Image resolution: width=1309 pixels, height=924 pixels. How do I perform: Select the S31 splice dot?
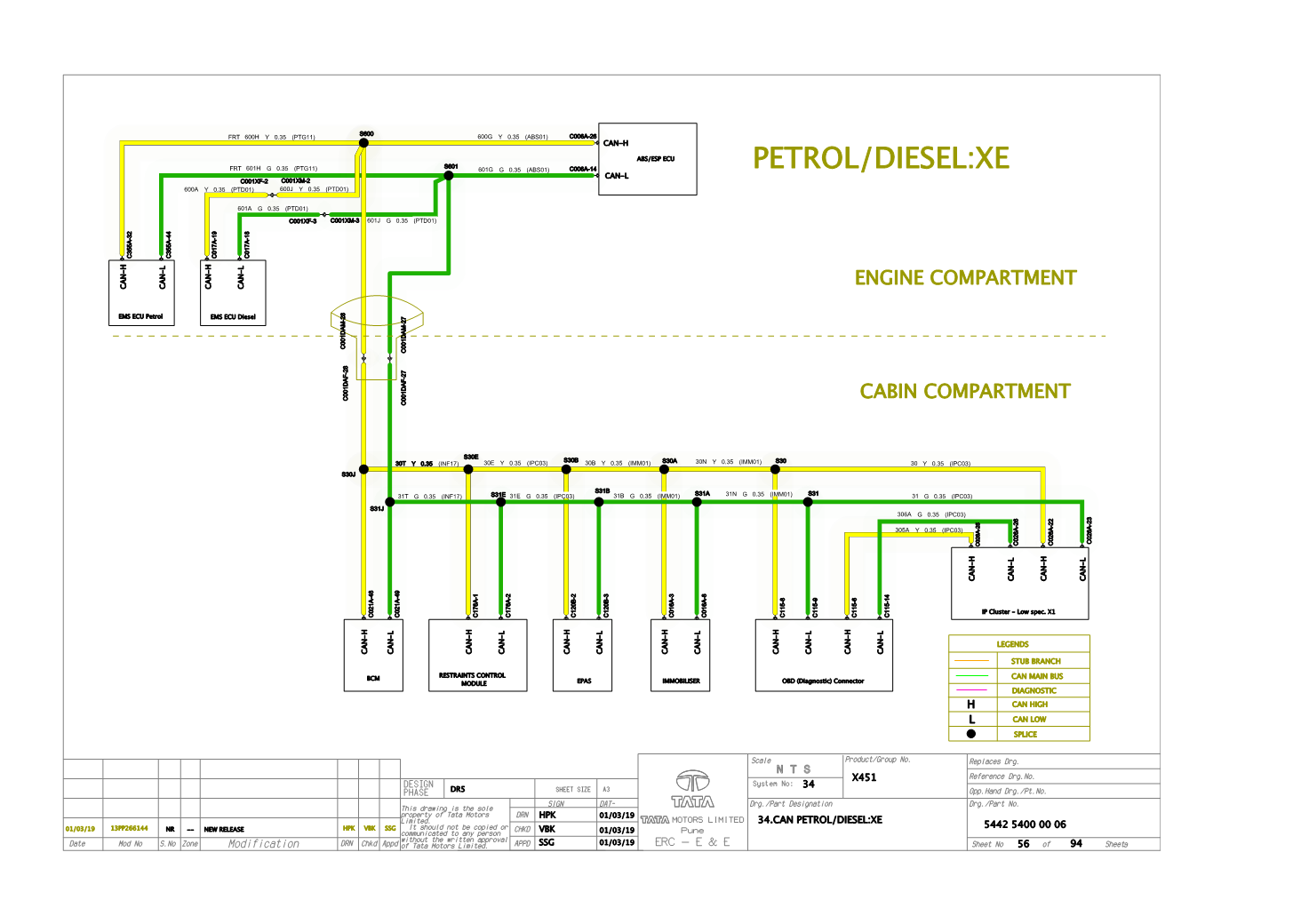click(808, 502)
